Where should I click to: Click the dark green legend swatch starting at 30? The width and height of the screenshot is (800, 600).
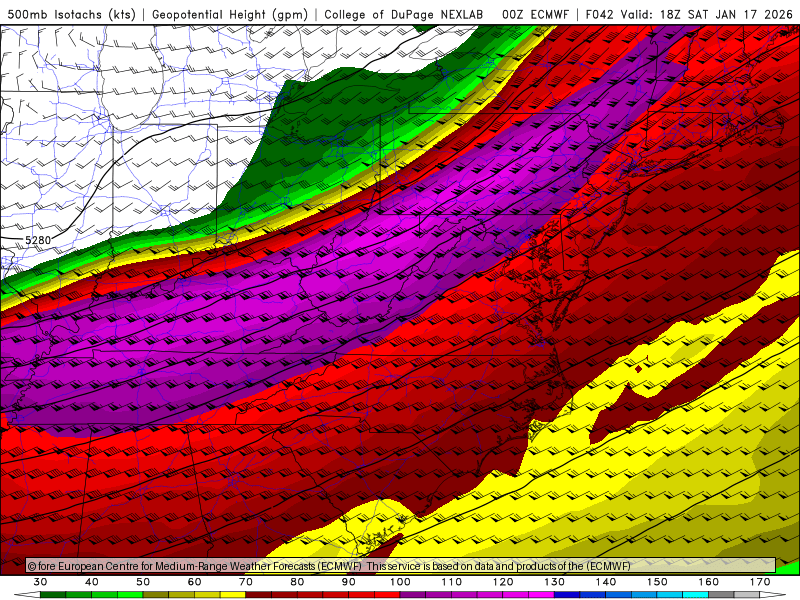(x=53, y=595)
